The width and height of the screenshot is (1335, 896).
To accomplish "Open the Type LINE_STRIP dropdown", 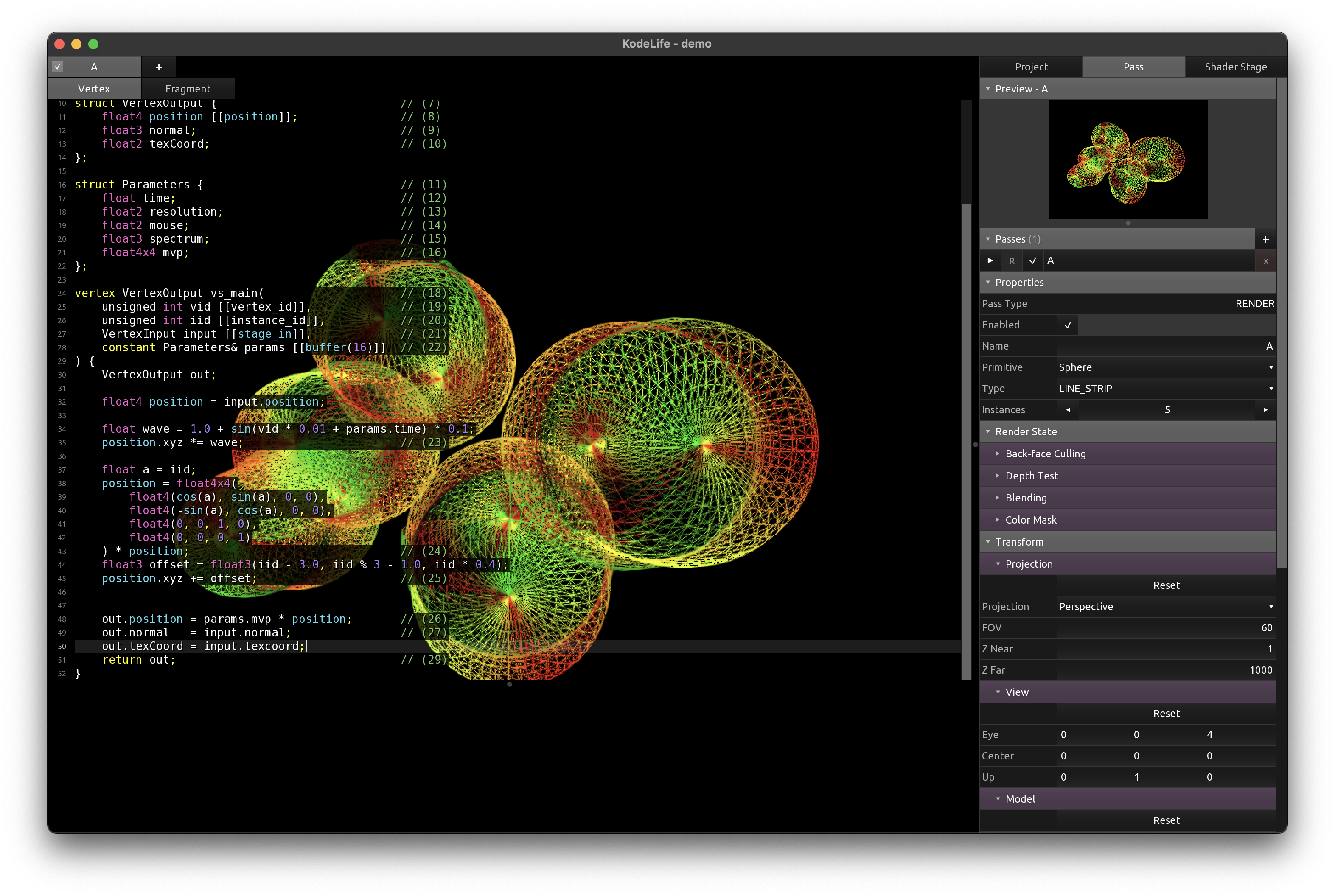I will (x=1166, y=389).
